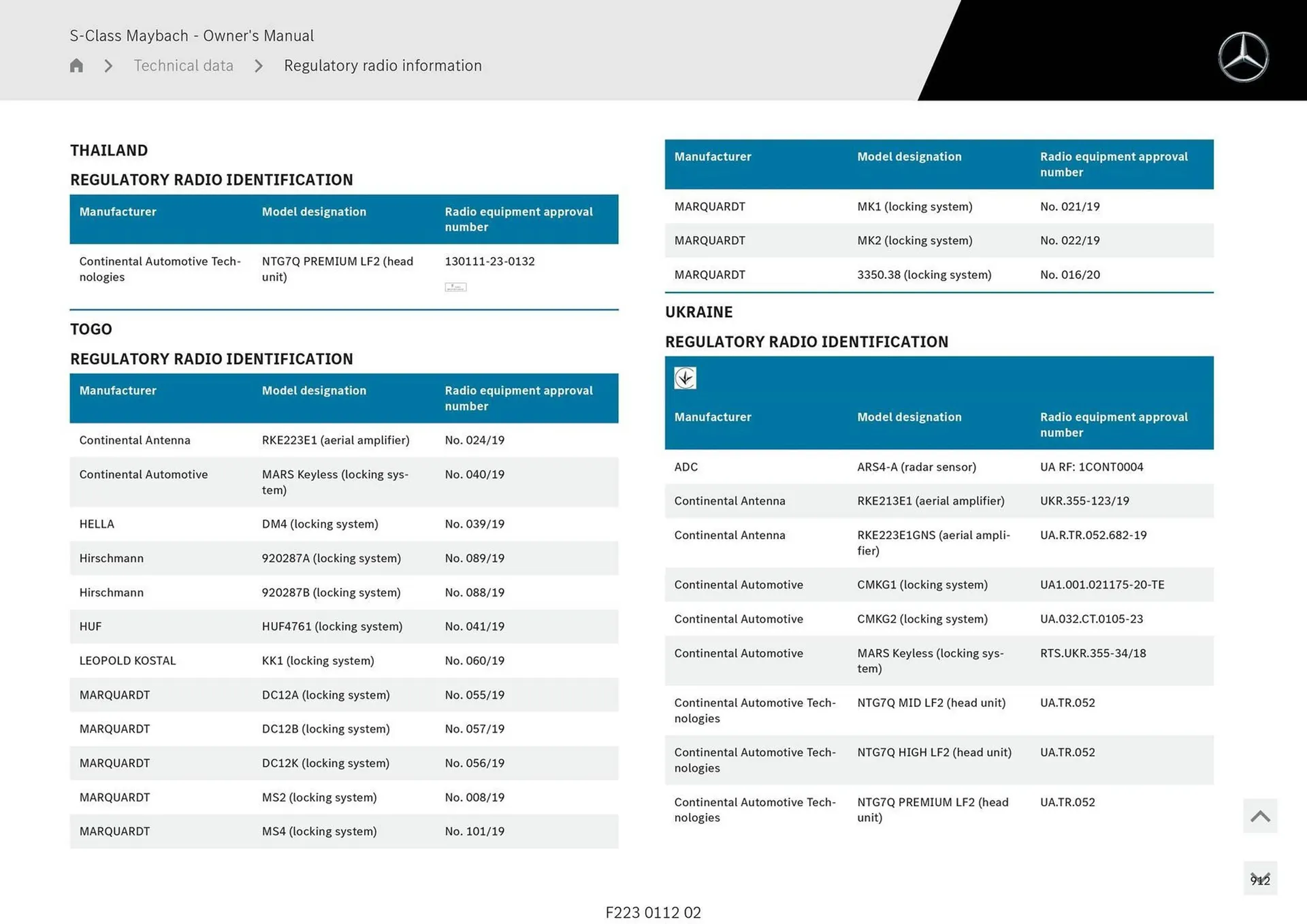Click S-Class Maybach Owner's Manual title
1307x924 pixels.
pos(191,35)
